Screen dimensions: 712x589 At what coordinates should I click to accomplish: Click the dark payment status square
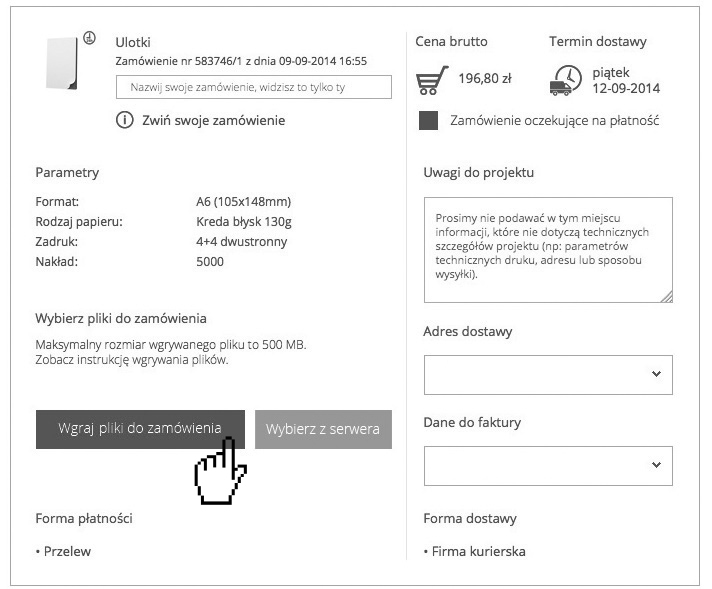point(428,121)
